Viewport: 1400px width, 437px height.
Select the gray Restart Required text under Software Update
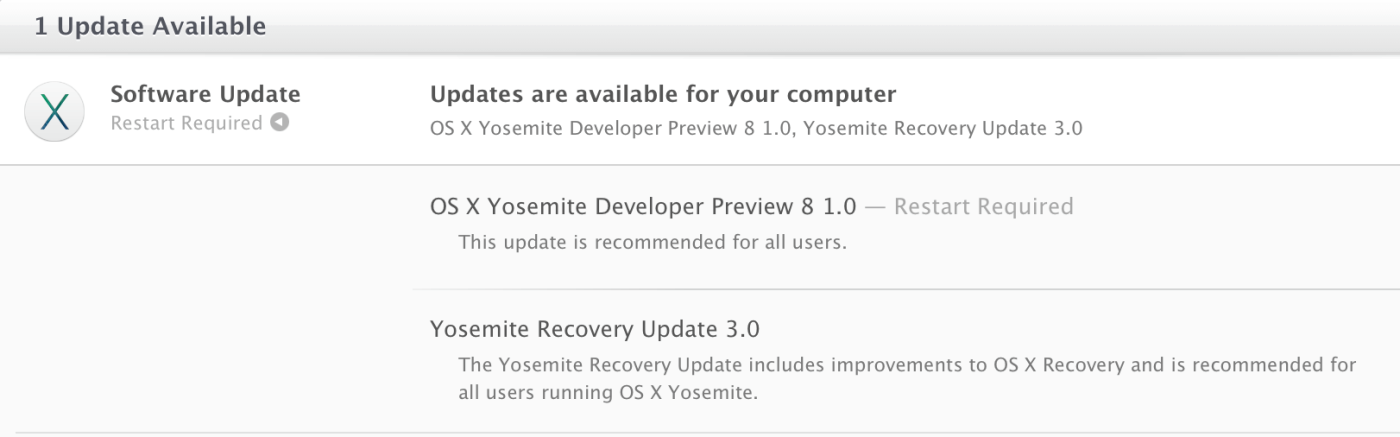pos(186,123)
